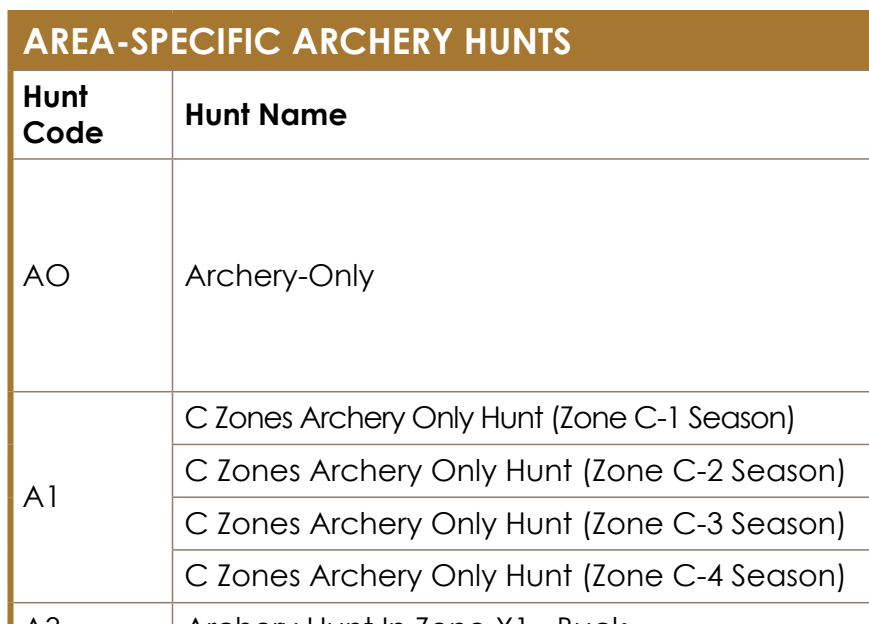Click the partially visible A3 hunt code cell
Image resolution: width=869 pixels, height=624 pixels.
click(x=92, y=614)
